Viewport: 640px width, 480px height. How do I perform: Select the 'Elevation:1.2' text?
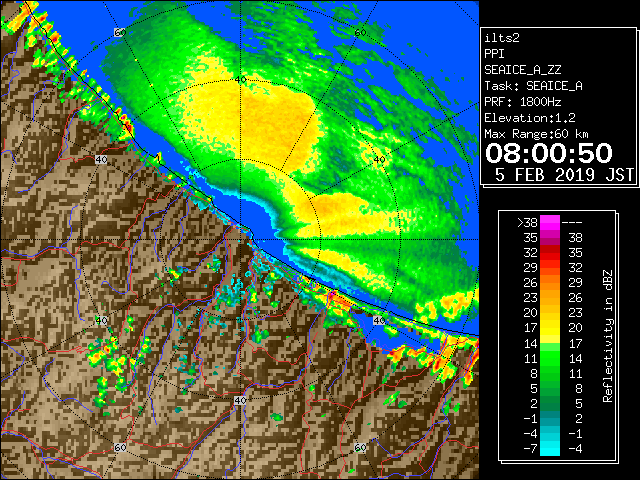pos(530,118)
